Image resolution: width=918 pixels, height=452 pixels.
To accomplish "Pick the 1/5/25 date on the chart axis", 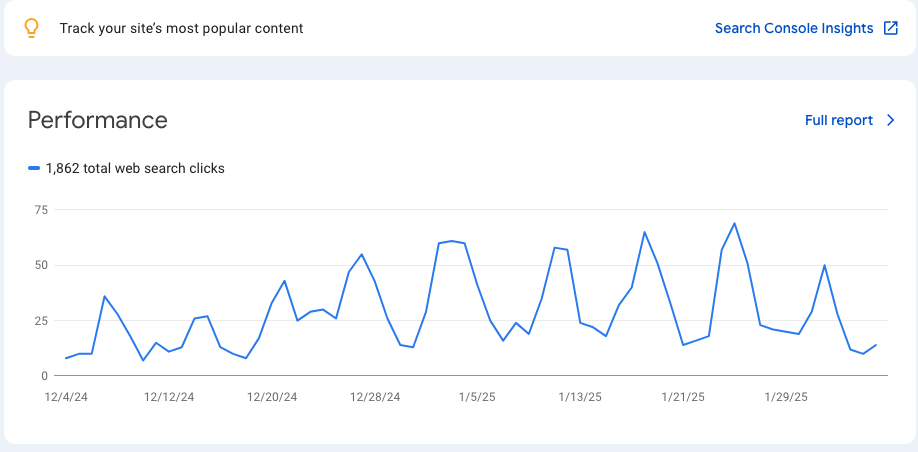I will [x=477, y=397].
